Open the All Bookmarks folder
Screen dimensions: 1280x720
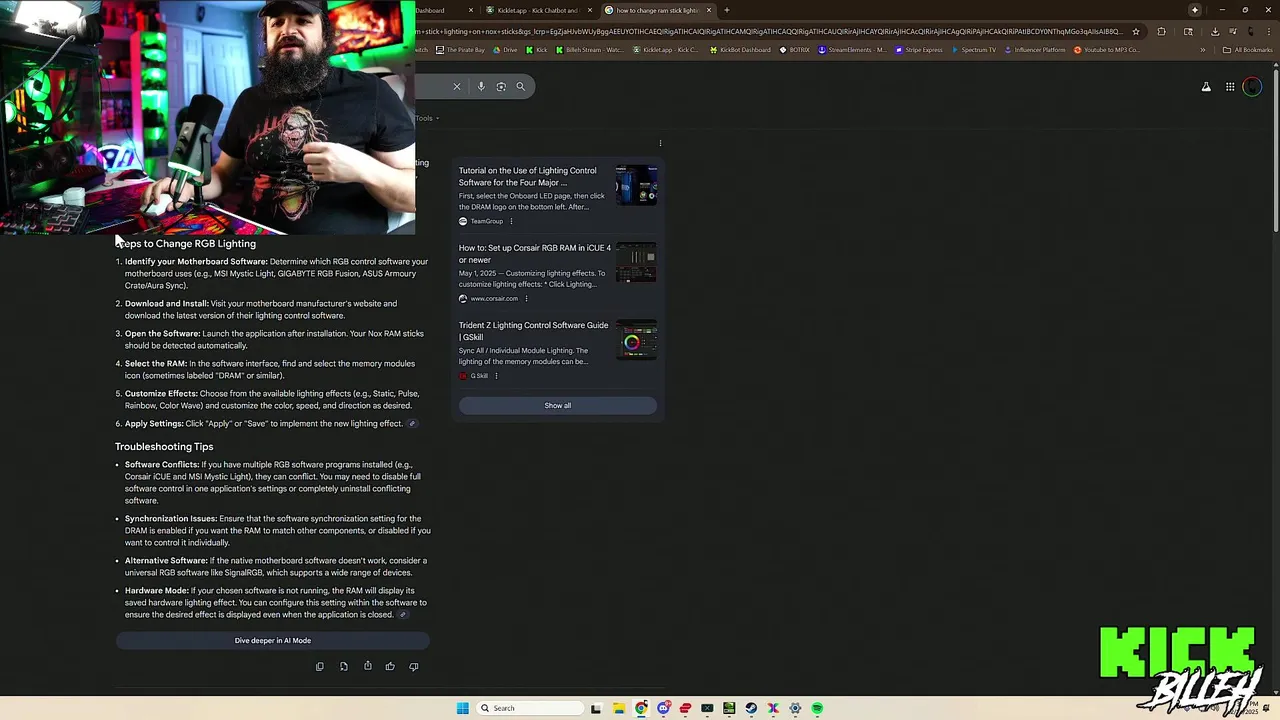(1247, 50)
